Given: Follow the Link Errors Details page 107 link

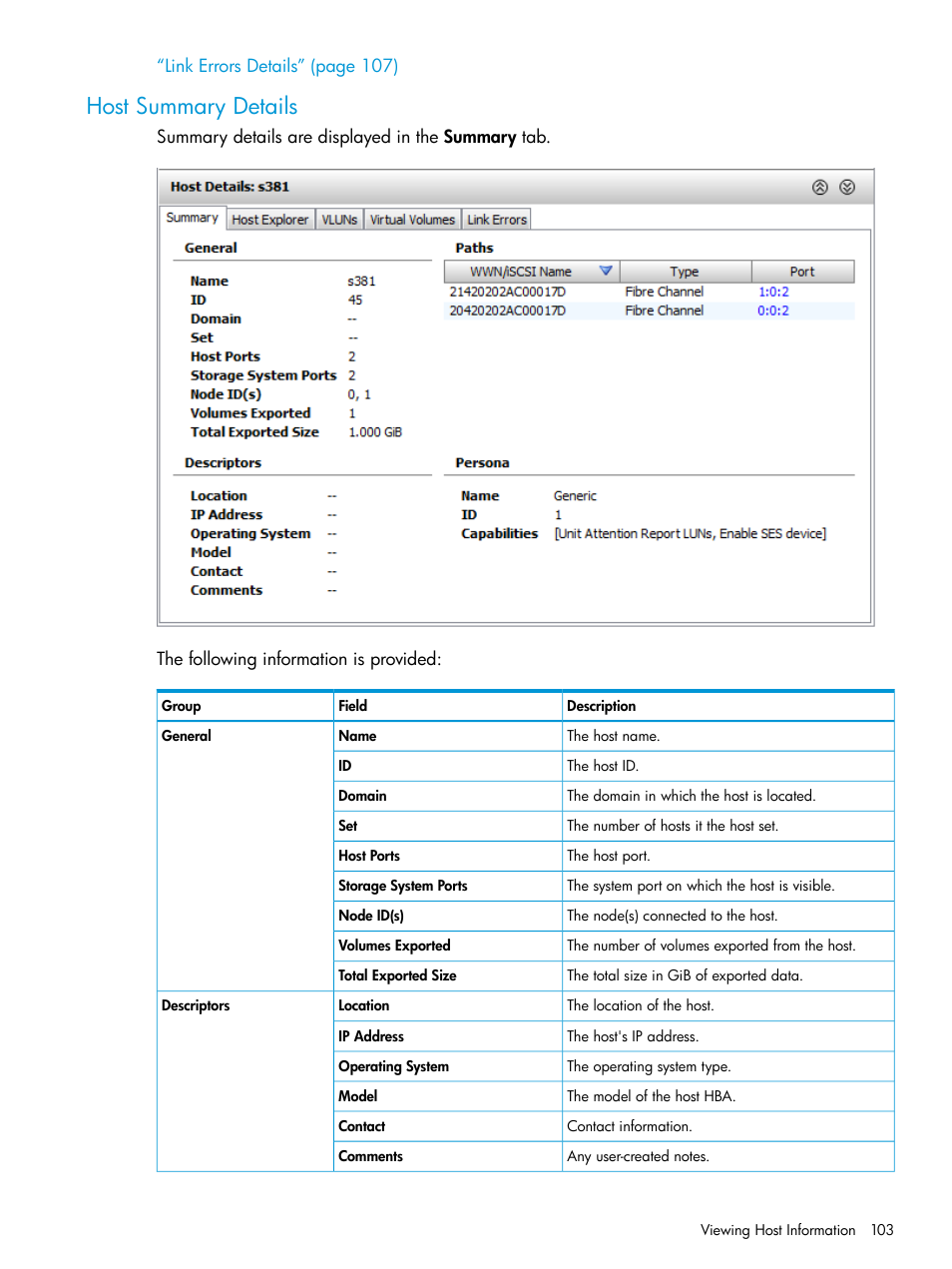Looking at the screenshot, I should click(x=277, y=66).
